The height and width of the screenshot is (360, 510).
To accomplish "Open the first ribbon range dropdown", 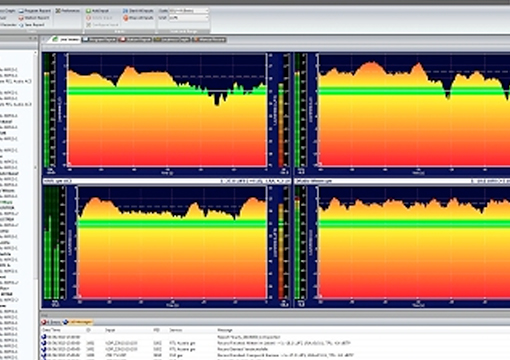I will pos(189,11).
